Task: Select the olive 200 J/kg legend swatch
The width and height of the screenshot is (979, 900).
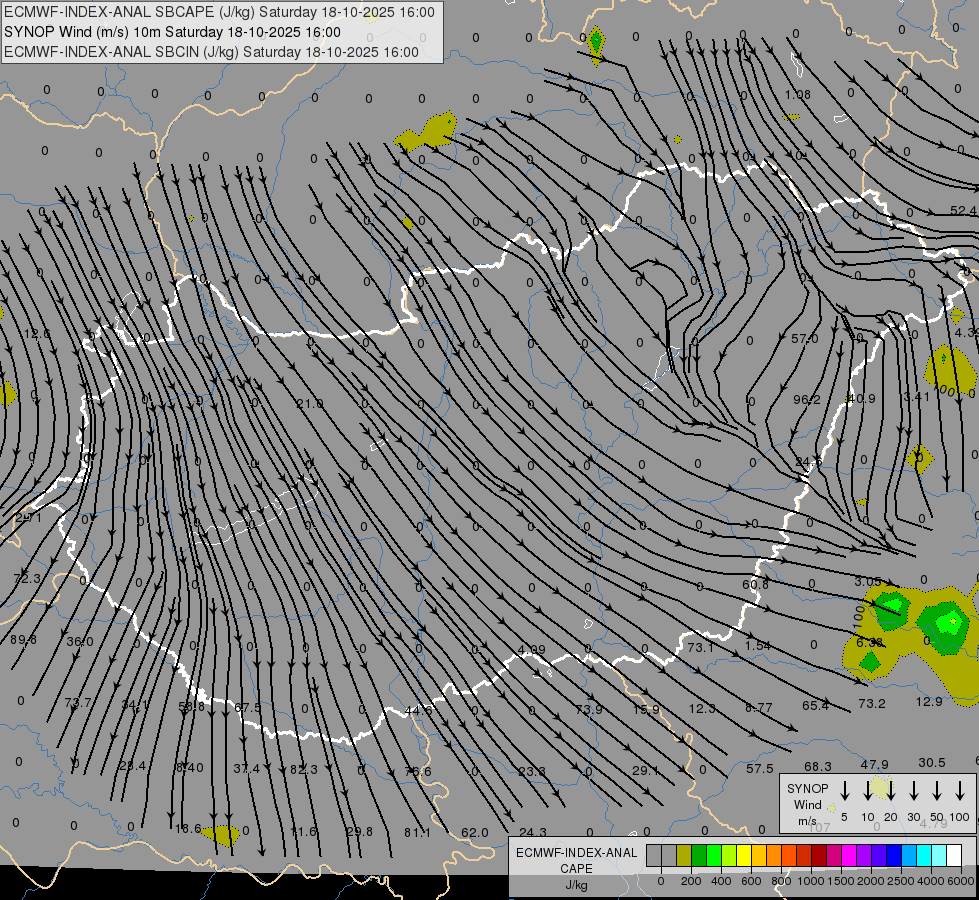Action: 684,855
